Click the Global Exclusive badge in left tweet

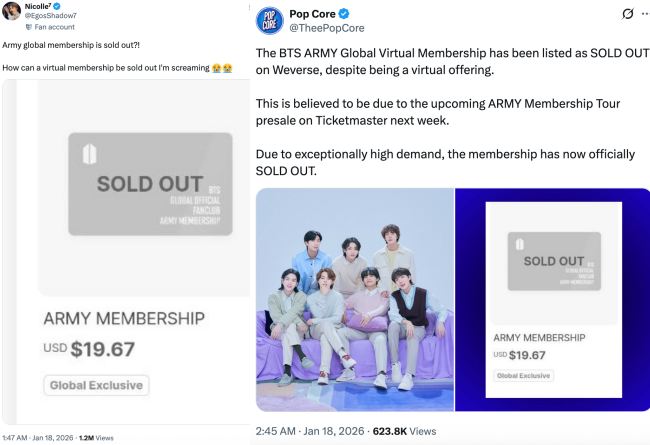(96, 385)
